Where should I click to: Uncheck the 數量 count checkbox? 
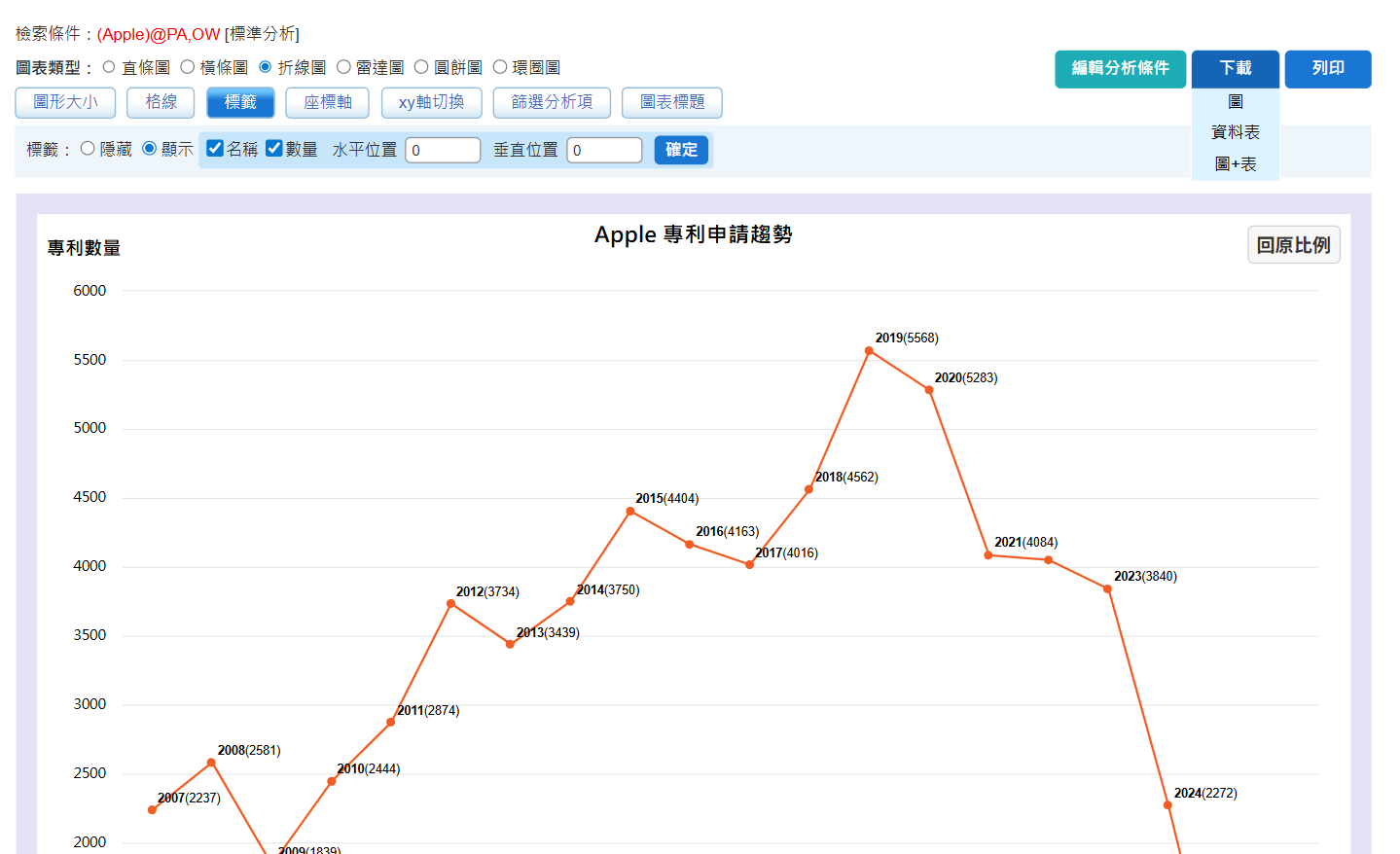tap(274, 148)
